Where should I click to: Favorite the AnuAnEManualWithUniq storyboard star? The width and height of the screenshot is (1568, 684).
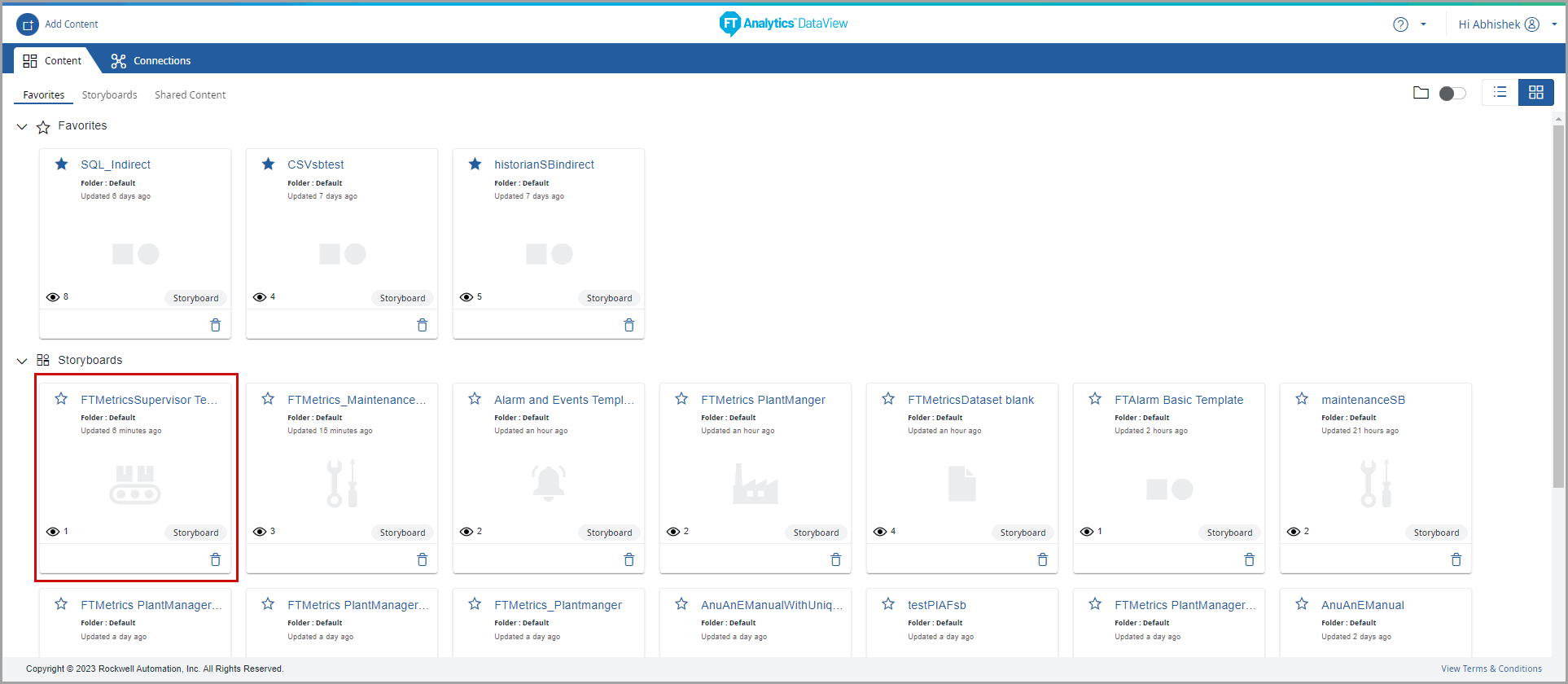pos(681,604)
